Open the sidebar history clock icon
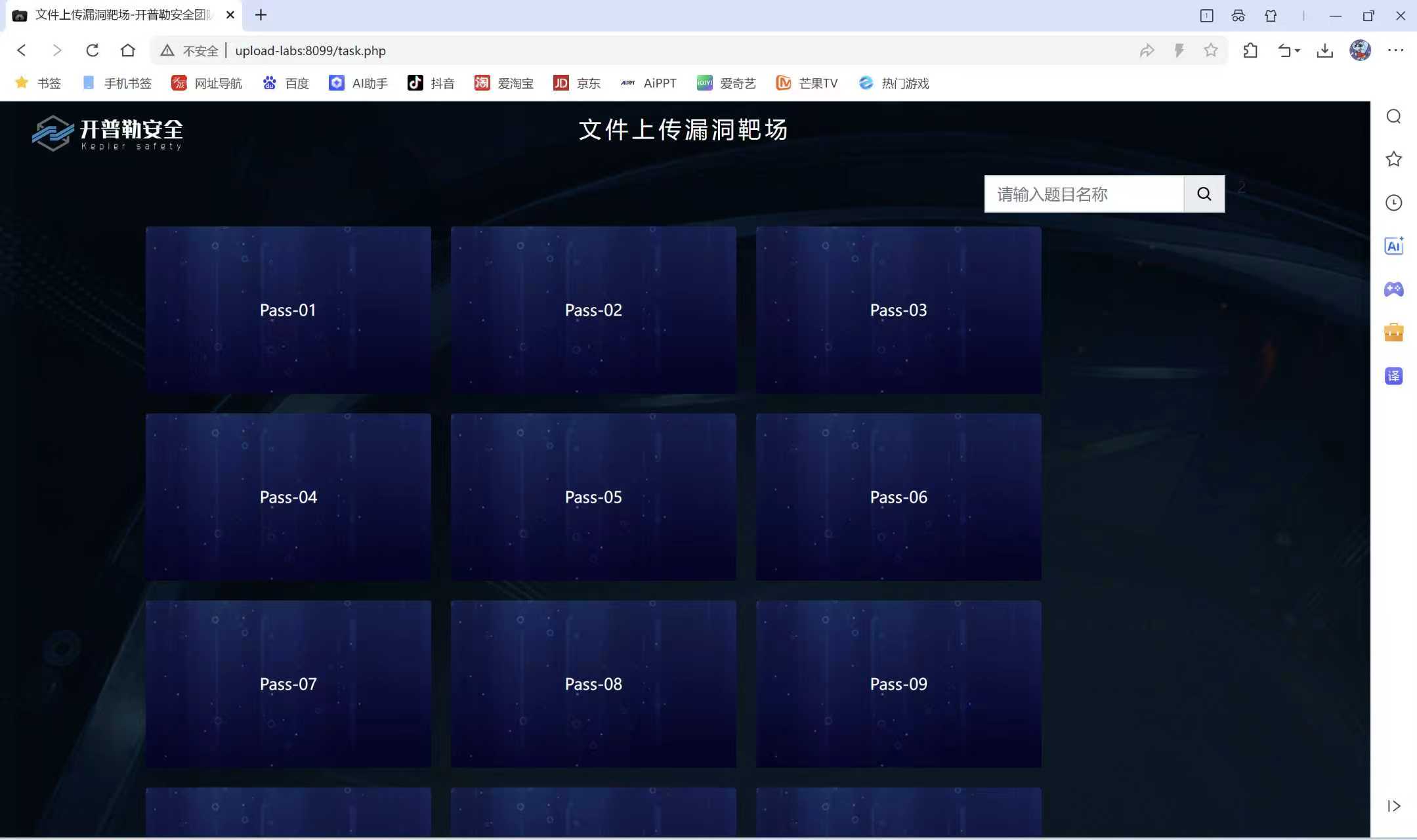Screen dimensions: 1417x840 click(x=1393, y=203)
